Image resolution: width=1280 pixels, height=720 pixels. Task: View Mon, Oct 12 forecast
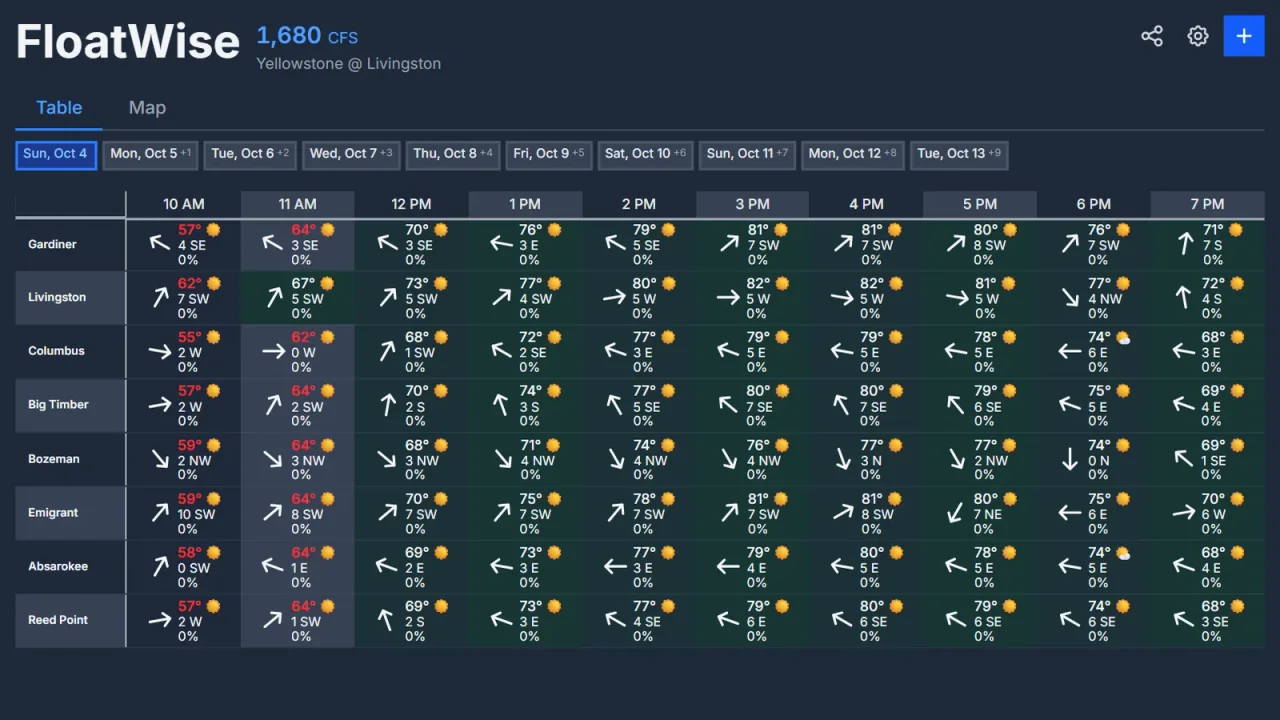852,154
